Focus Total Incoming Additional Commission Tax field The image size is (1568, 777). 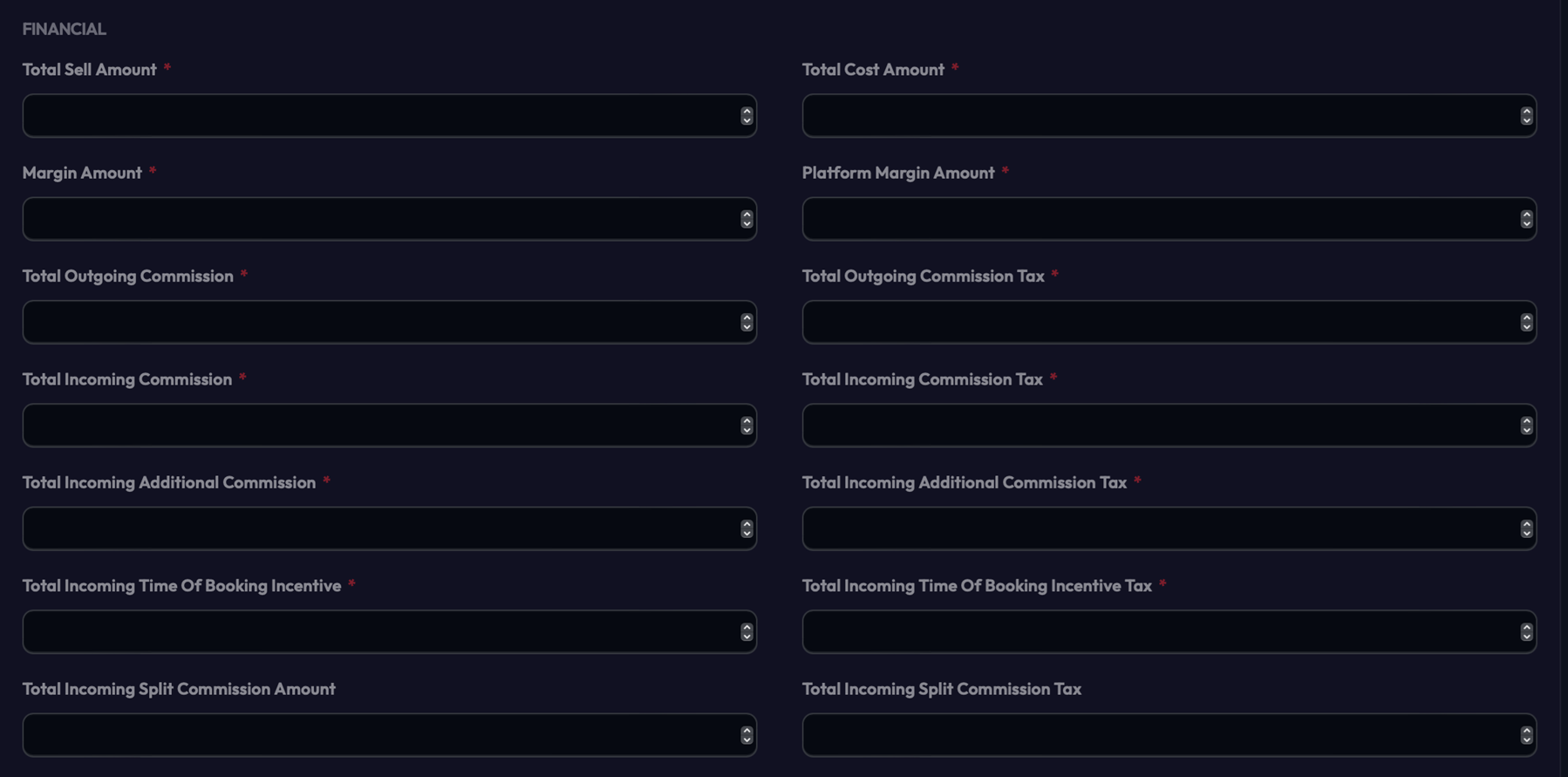point(1160,528)
